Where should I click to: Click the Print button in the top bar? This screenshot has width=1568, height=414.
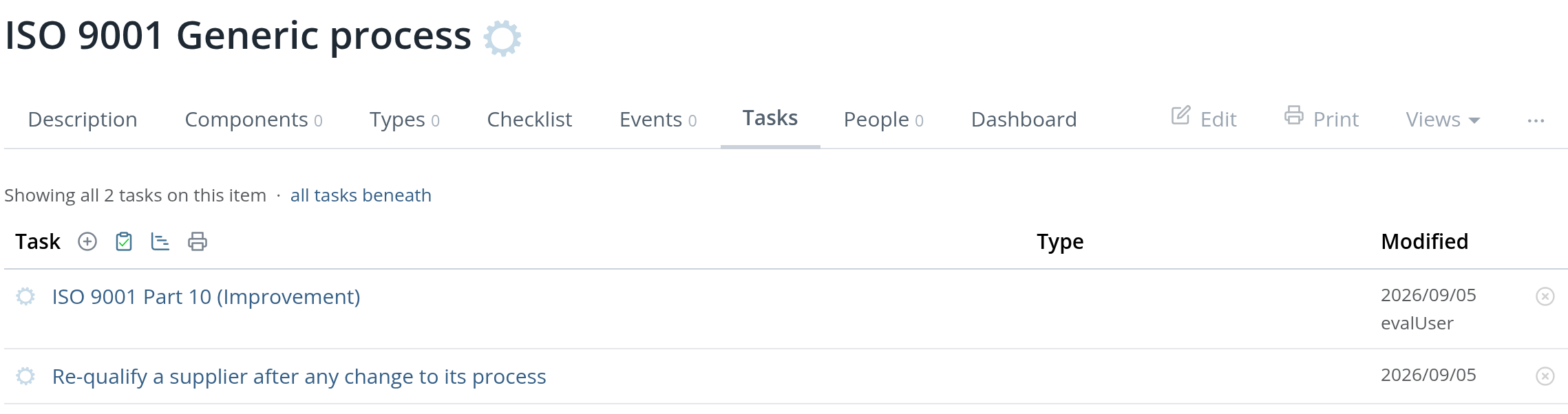point(1322,118)
